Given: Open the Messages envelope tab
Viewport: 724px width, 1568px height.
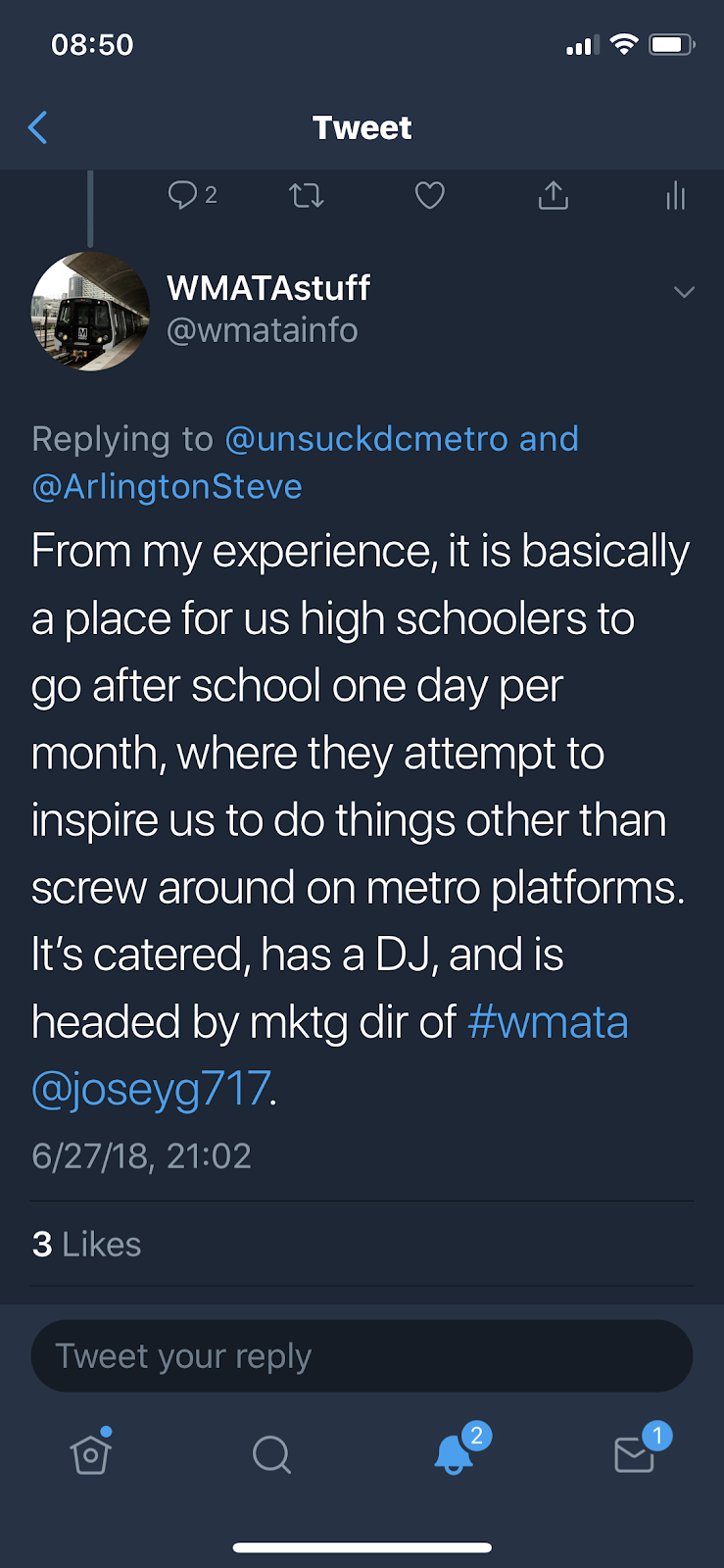Looking at the screenshot, I should coord(634,1454).
